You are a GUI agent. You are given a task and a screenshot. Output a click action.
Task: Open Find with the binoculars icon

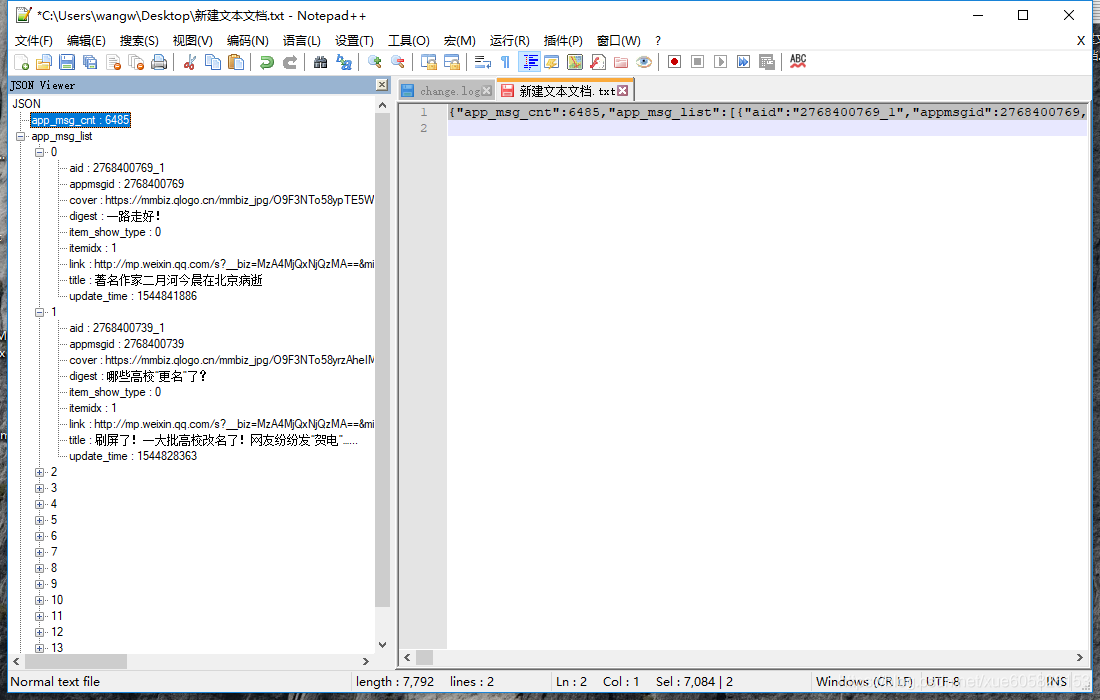tap(321, 62)
